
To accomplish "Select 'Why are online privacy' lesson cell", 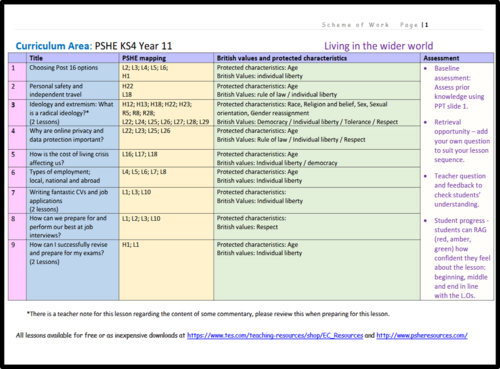I will (x=72, y=138).
